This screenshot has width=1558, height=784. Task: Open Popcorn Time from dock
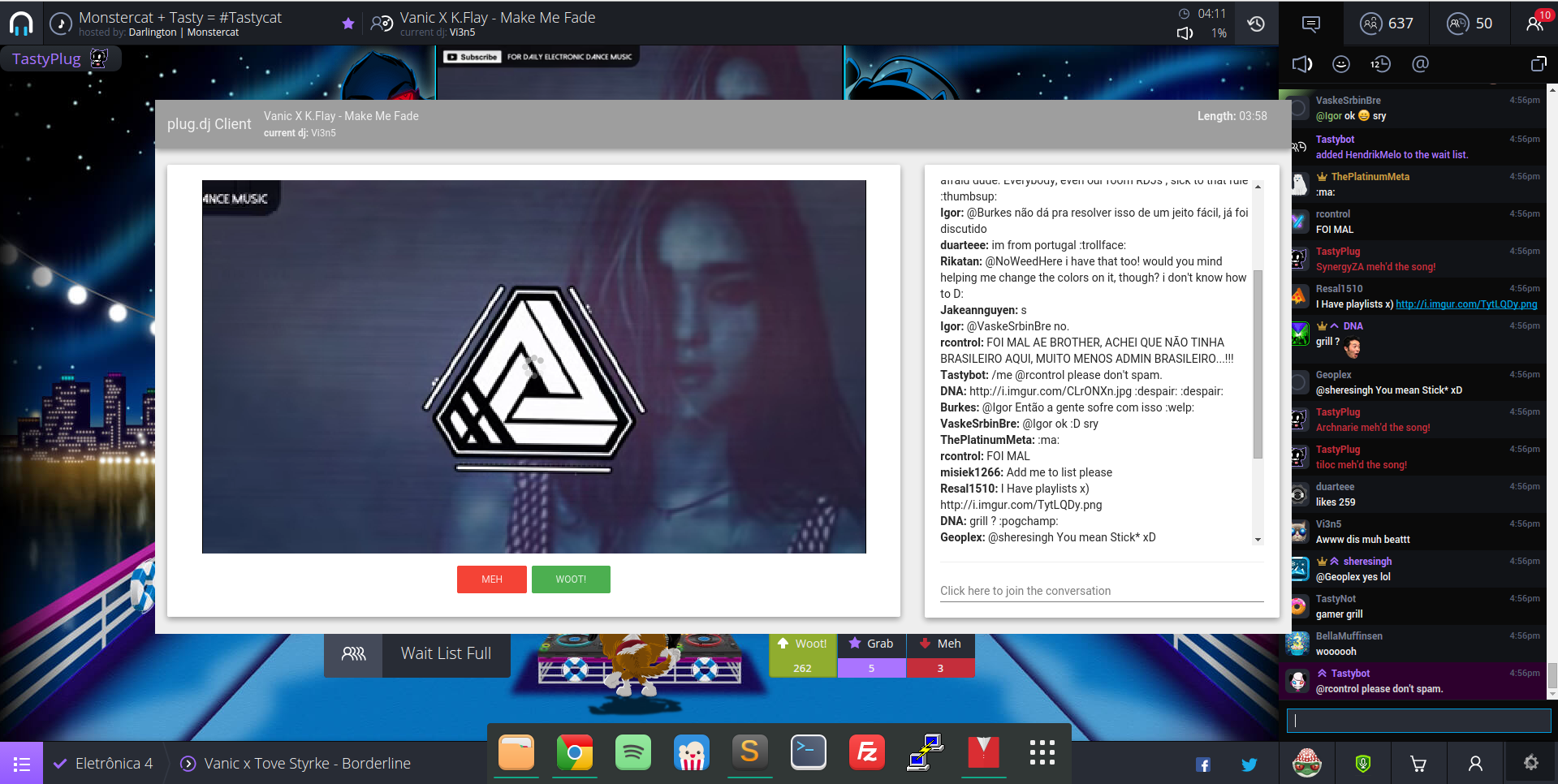click(x=692, y=752)
